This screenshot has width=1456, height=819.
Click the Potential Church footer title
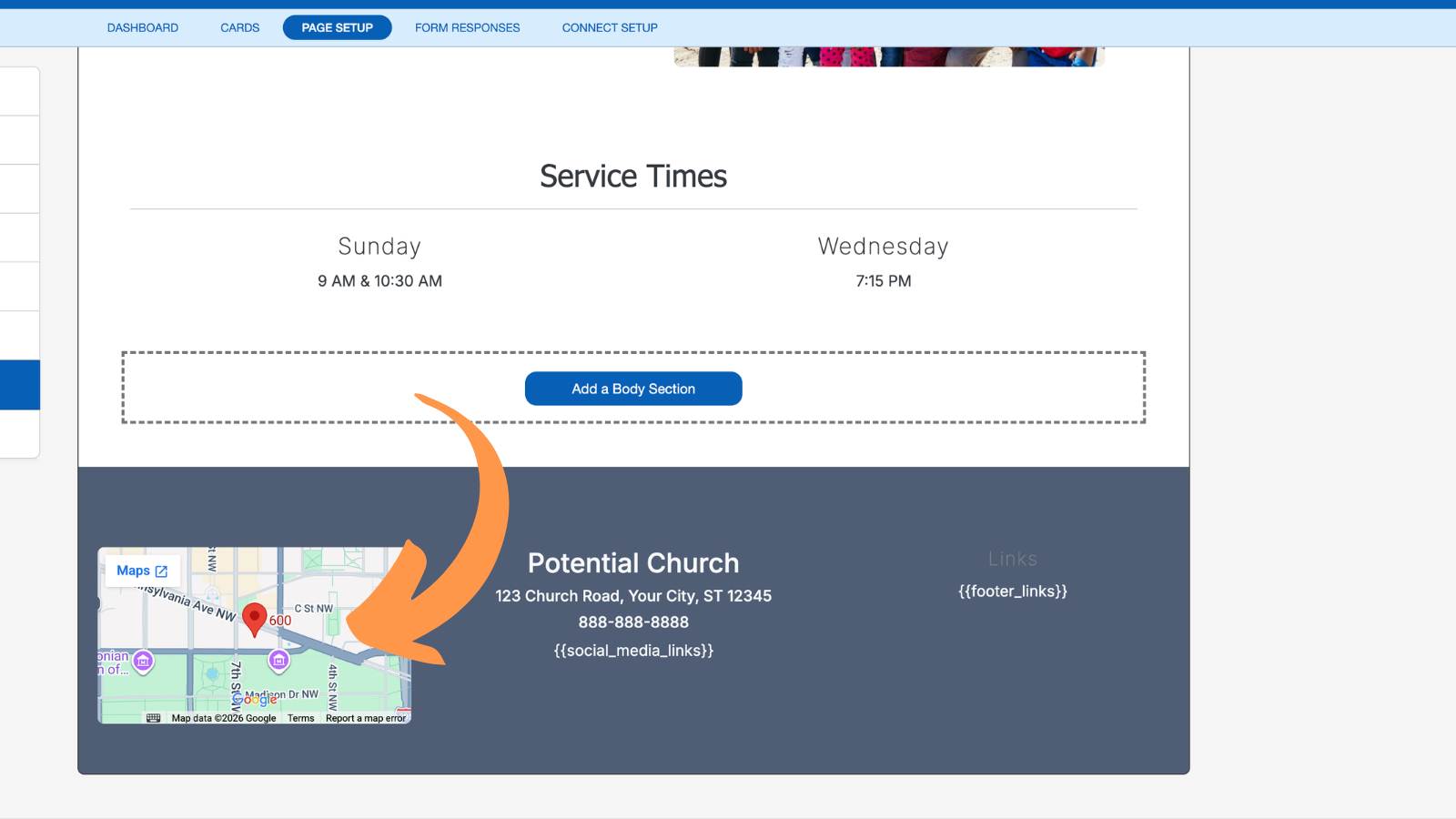(633, 563)
